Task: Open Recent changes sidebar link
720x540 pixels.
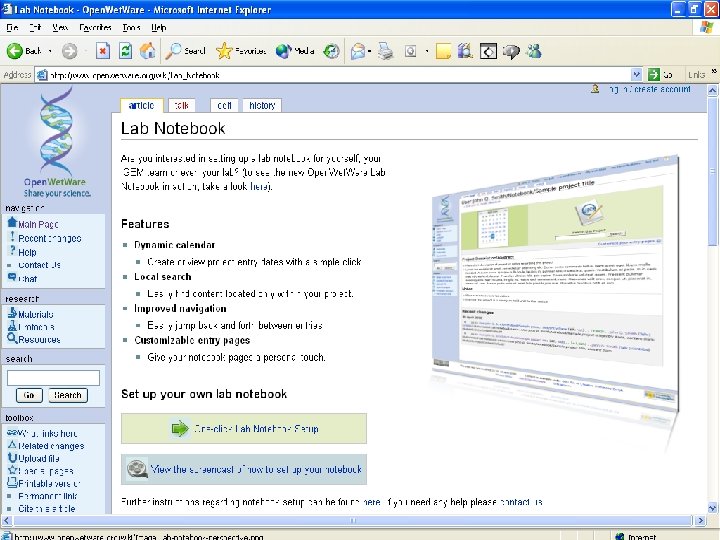Action: tap(50, 238)
